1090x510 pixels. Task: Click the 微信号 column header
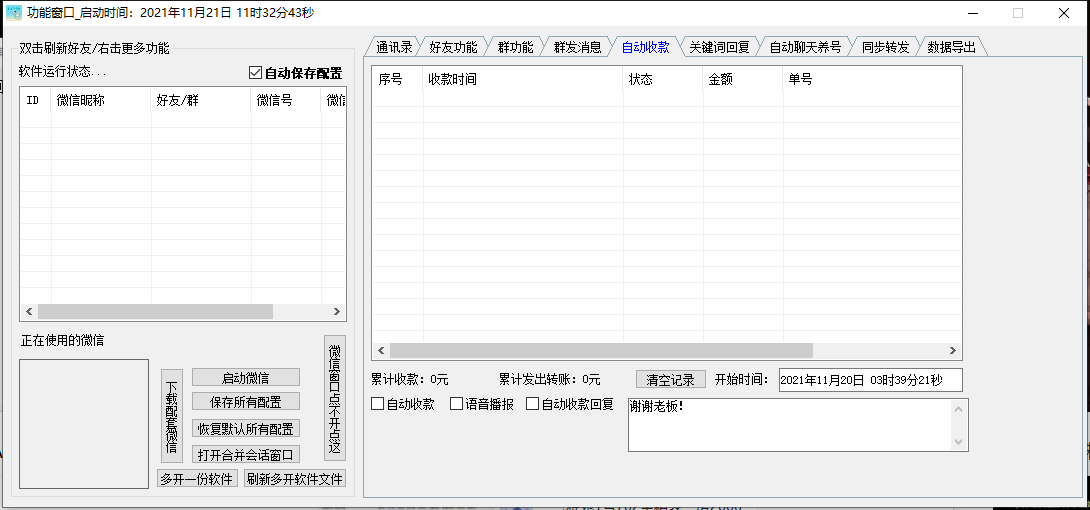[x=286, y=101]
